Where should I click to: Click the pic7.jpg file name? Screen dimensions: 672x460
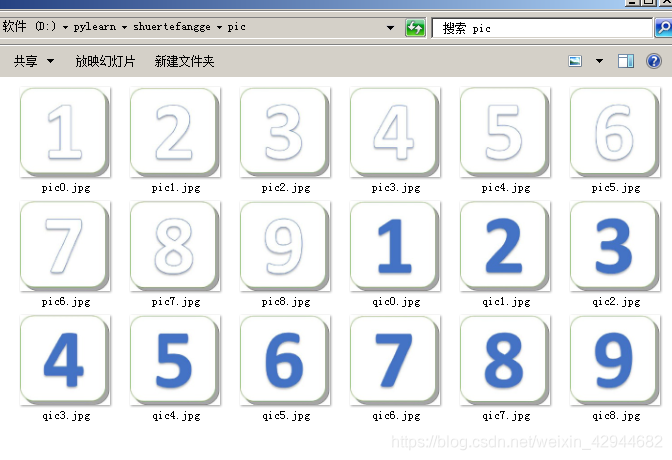pyautogui.click(x=176, y=302)
